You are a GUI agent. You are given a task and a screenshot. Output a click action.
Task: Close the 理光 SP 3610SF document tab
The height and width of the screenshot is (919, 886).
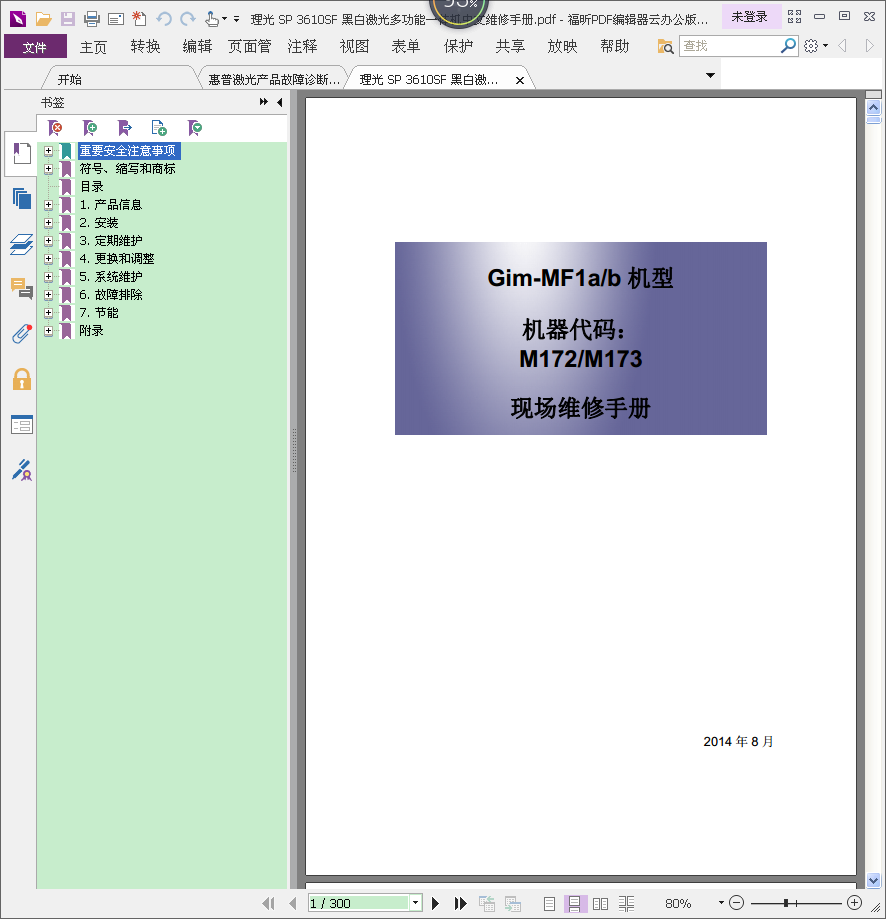(x=520, y=80)
